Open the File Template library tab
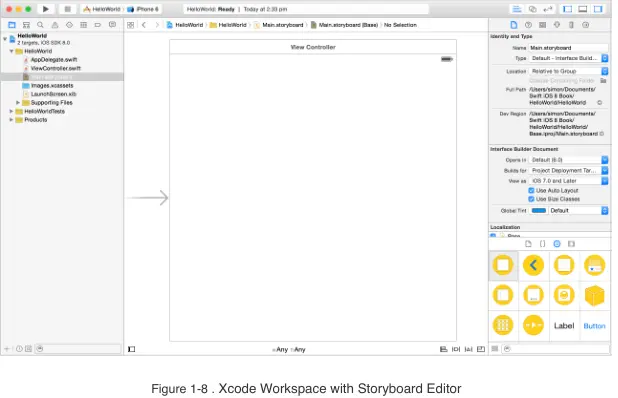The image size is (618, 398). point(528,244)
